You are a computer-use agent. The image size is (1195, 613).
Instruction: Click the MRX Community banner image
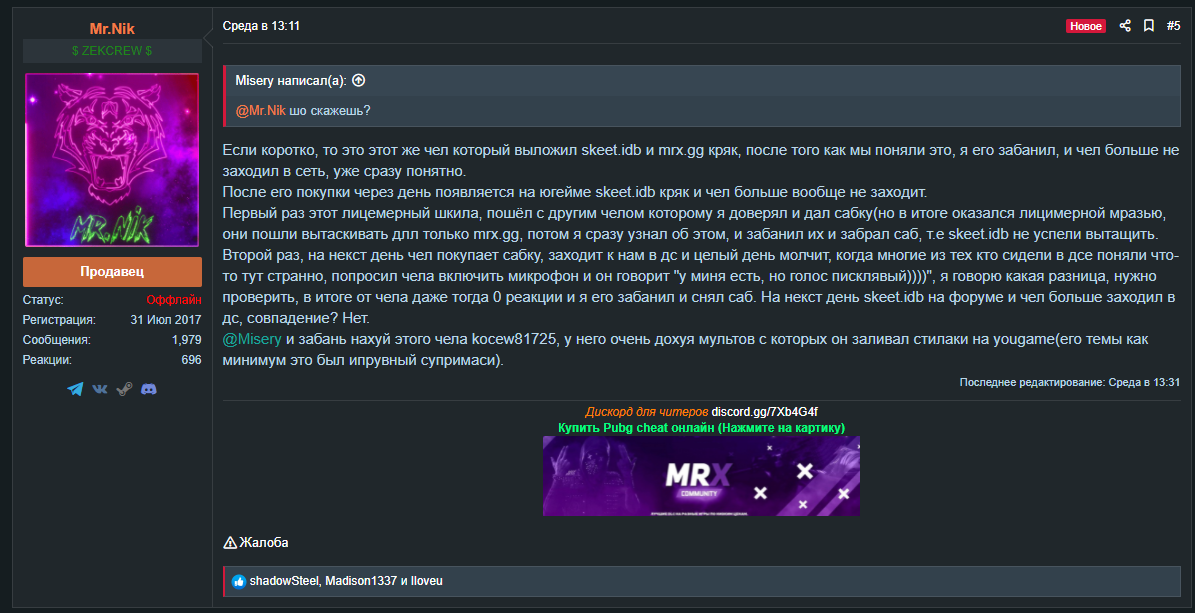point(701,476)
